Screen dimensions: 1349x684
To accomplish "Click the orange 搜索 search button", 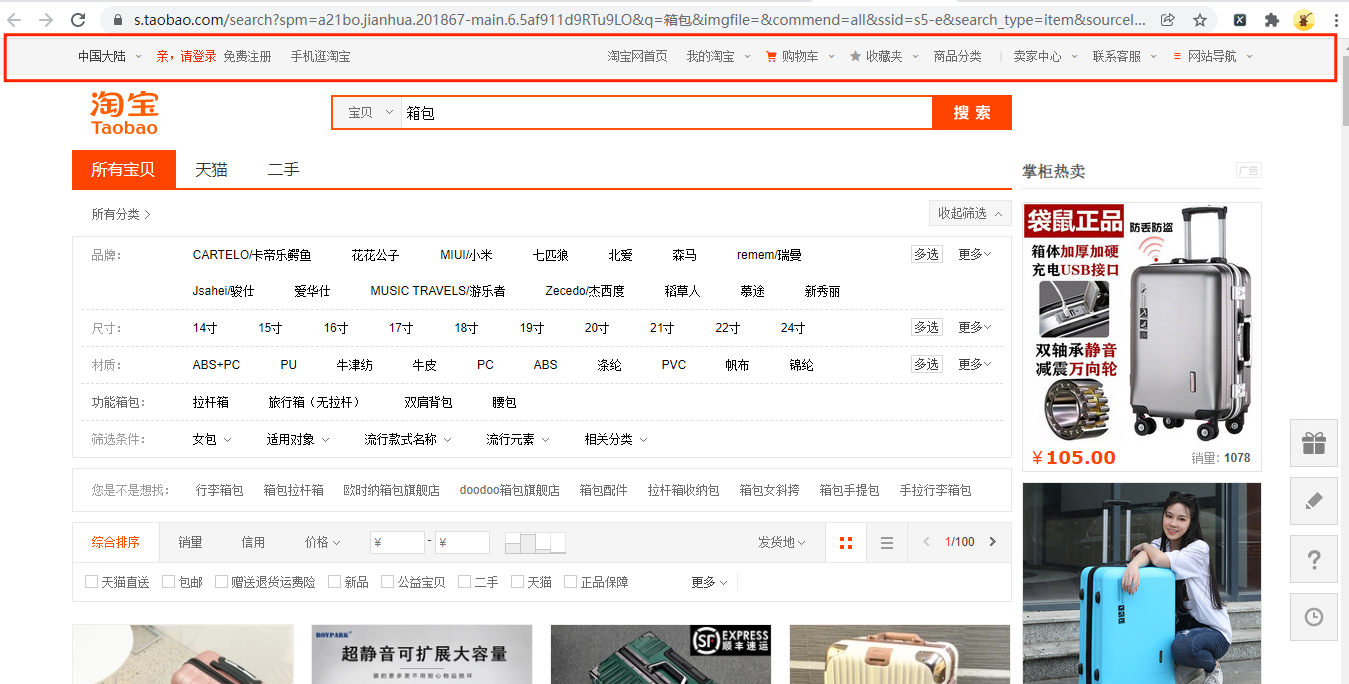I will click(971, 112).
